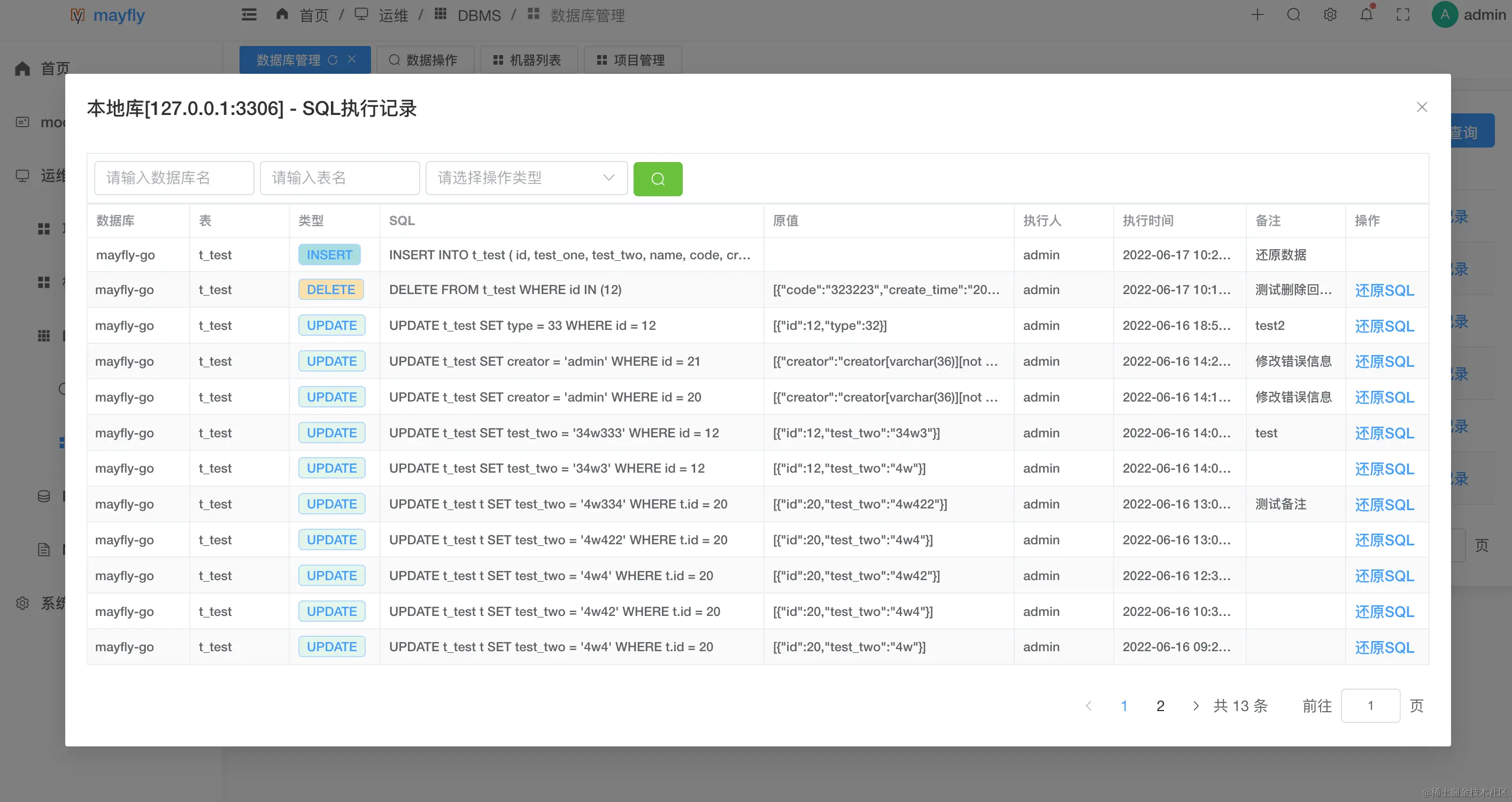This screenshot has width=1512, height=802.
Task: Click the table name input field
Action: pyautogui.click(x=340, y=178)
